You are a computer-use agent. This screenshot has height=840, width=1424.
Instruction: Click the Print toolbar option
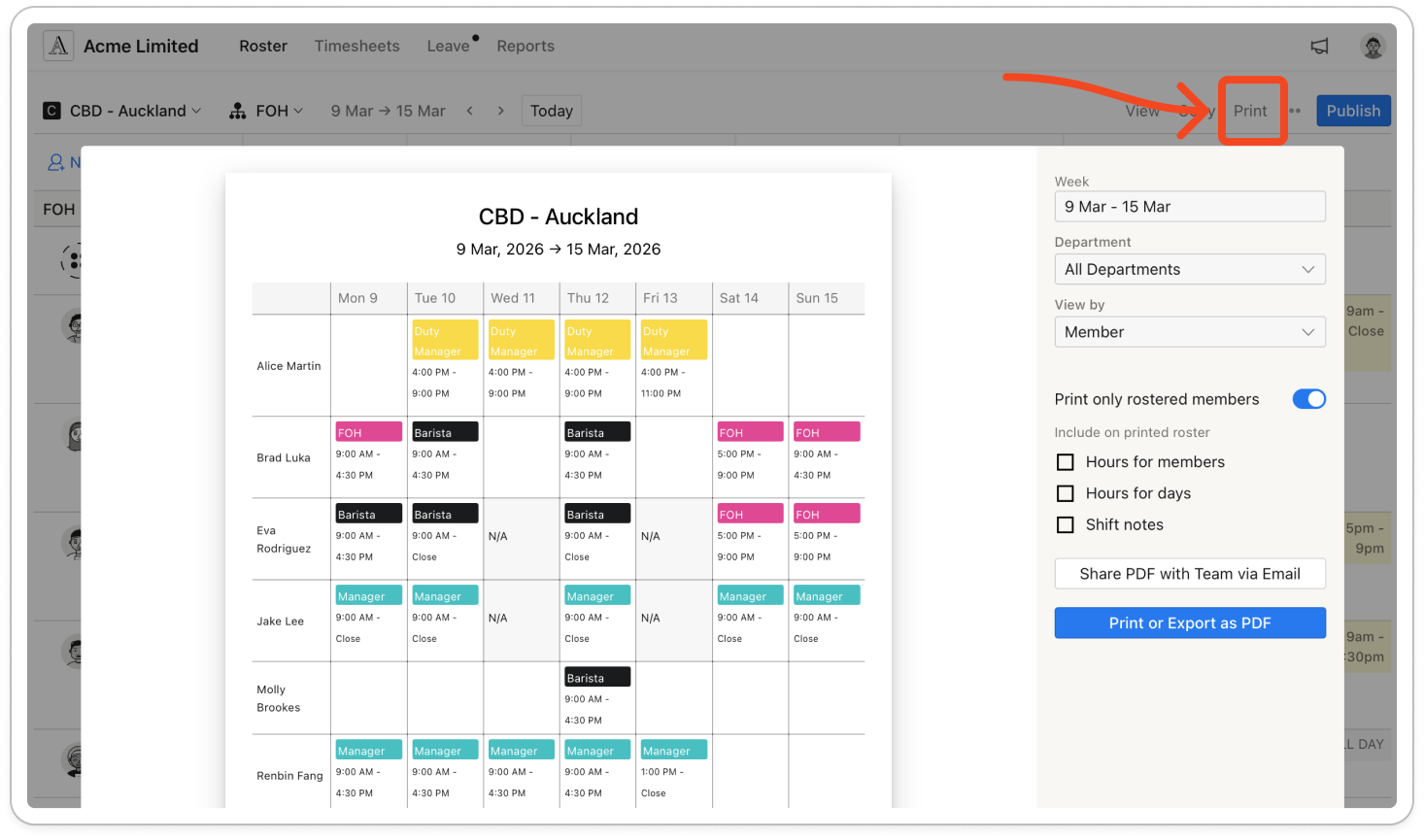pos(1250,111)
